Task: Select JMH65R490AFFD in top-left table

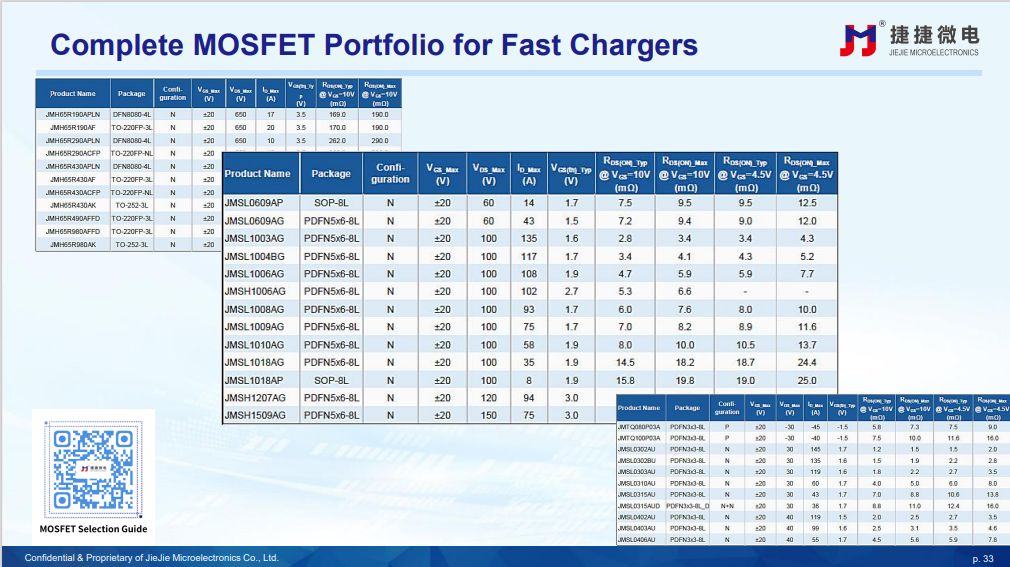Action: click(x=73, y=218)
